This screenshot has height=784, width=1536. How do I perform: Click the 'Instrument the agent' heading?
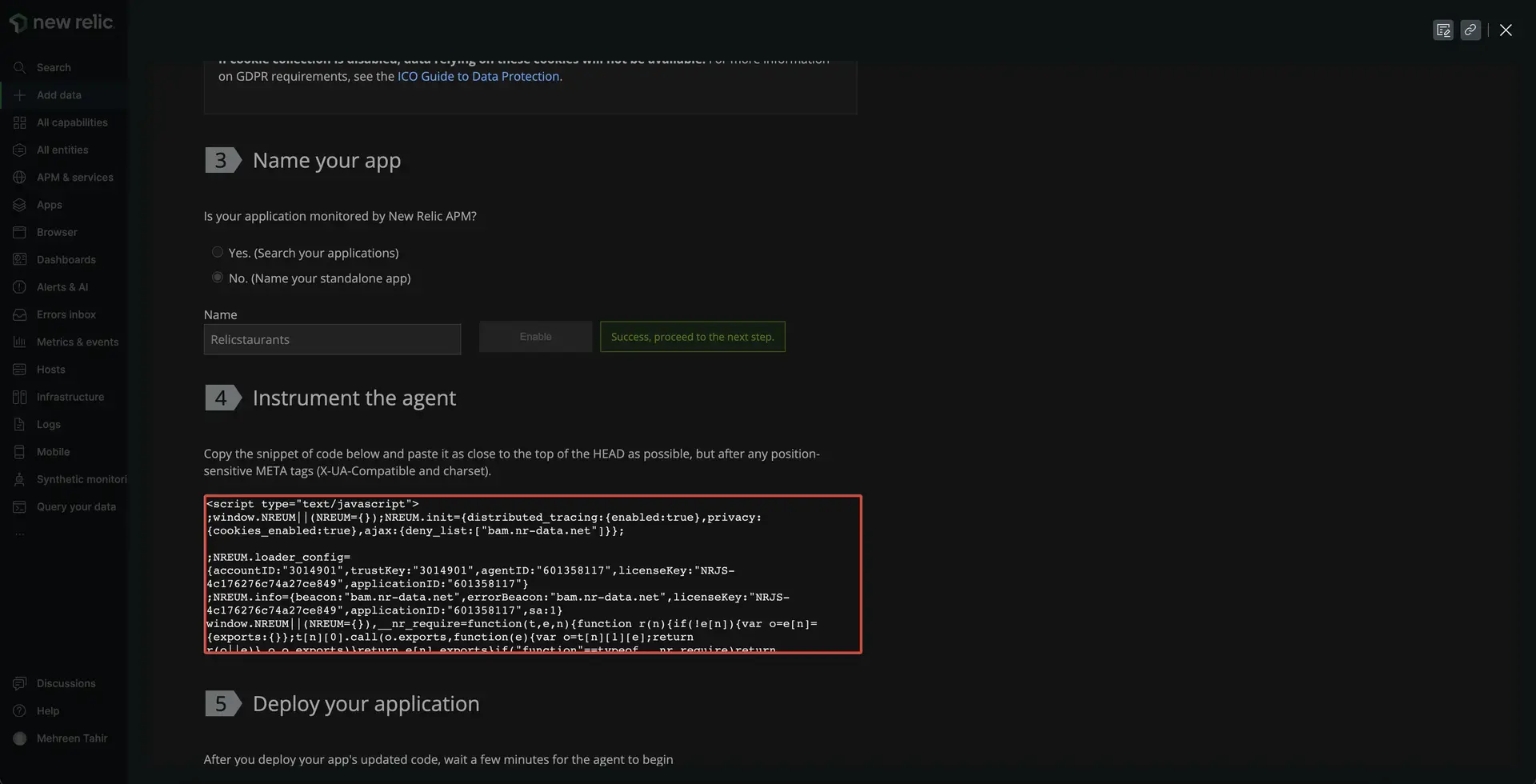point(354,398)
